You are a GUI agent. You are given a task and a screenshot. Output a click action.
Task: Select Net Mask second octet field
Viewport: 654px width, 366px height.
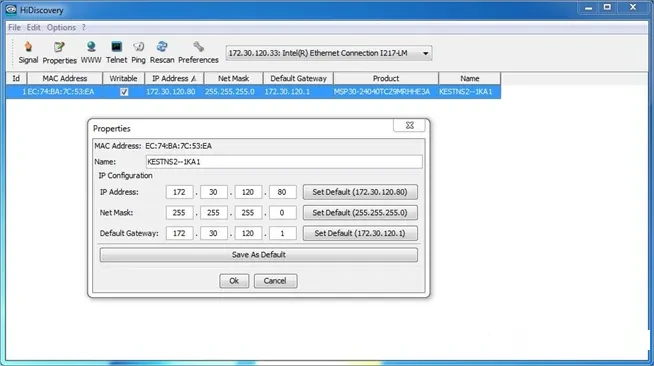tap(214, 213)
